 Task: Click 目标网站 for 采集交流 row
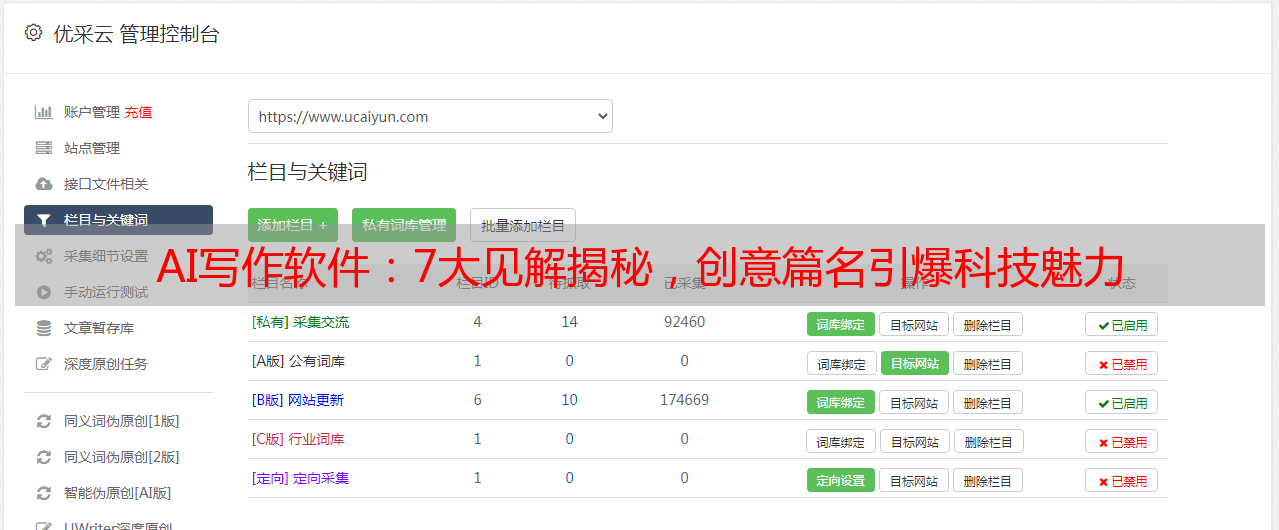click(914, 324)
